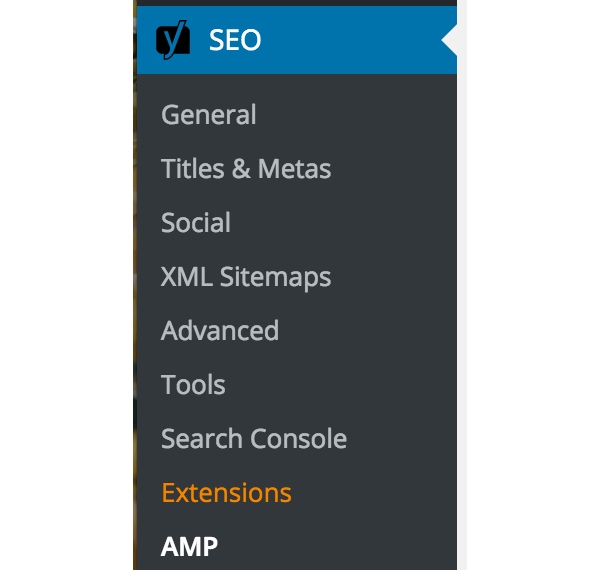The width and height of the screenshot is (600, 570).
Task: Select the bold AMP menu item
Action: [189, 547]
